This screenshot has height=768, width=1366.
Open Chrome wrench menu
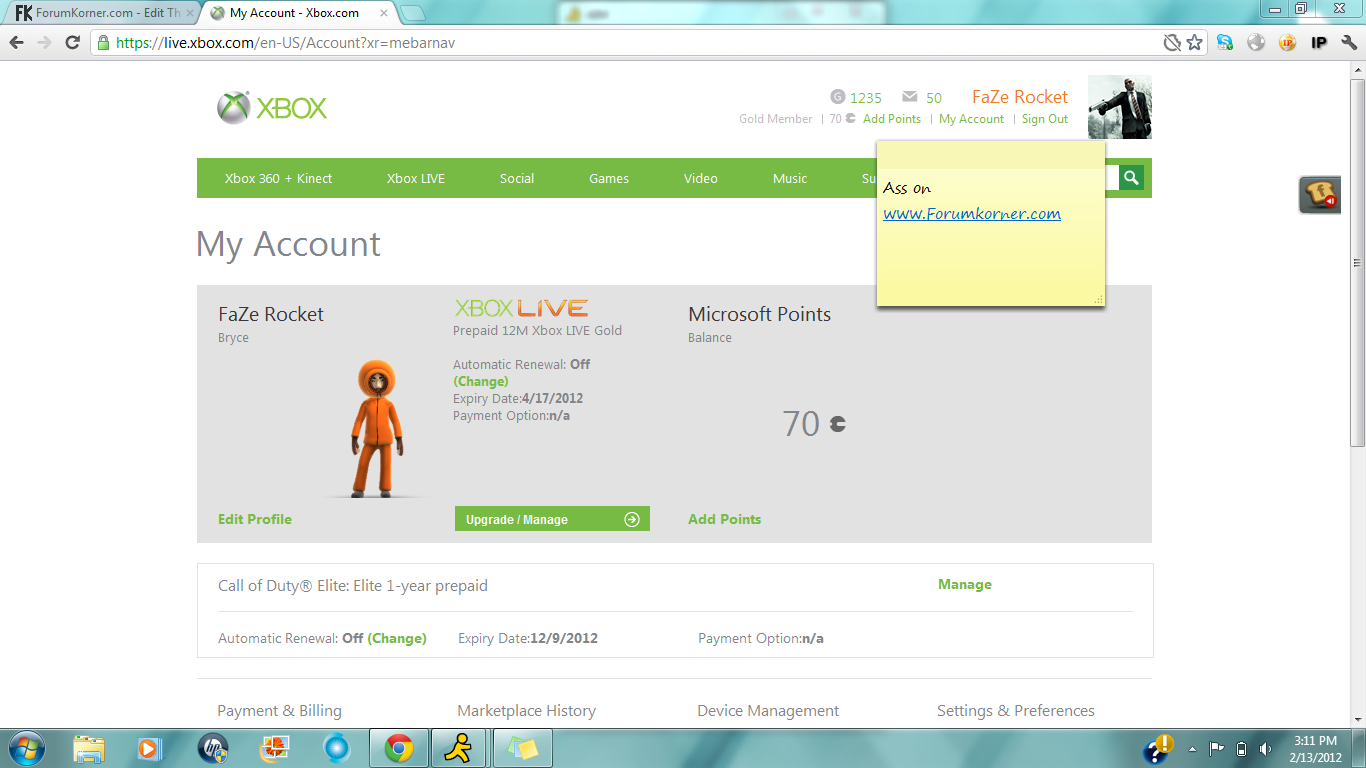[1349, 43]
